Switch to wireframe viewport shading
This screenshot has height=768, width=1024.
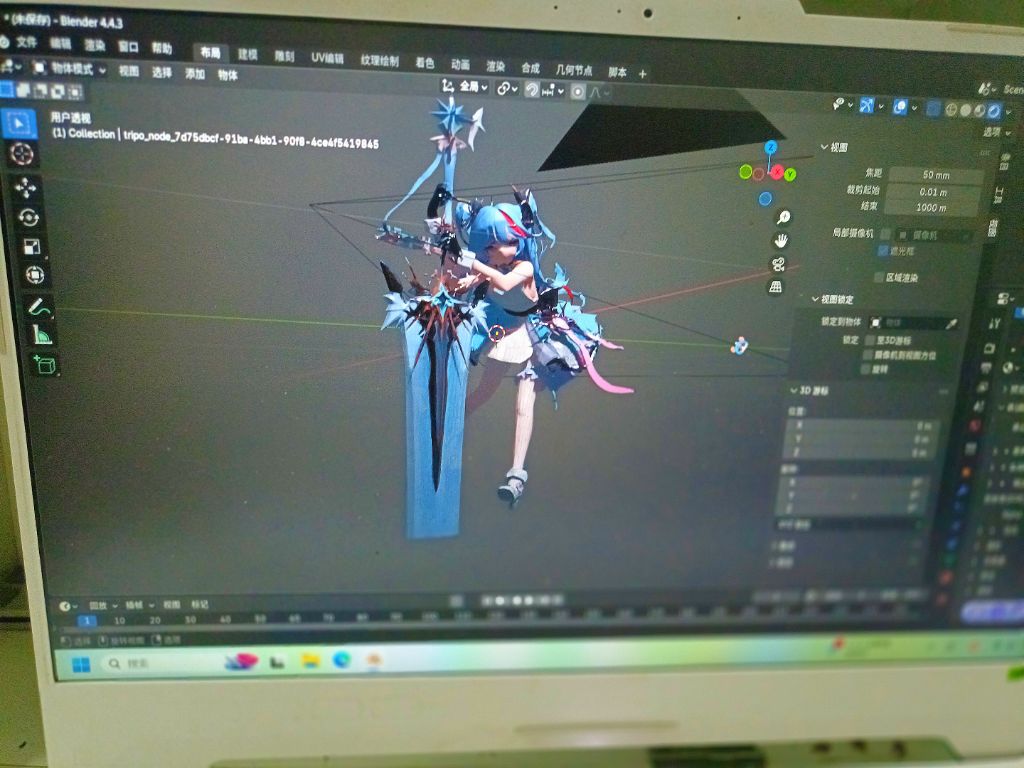pos(951,110)
